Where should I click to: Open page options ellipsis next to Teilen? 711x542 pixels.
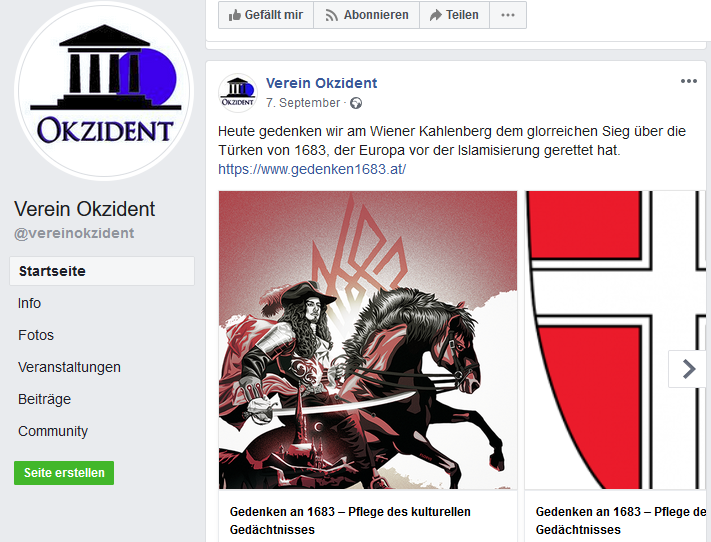(508, 15)
